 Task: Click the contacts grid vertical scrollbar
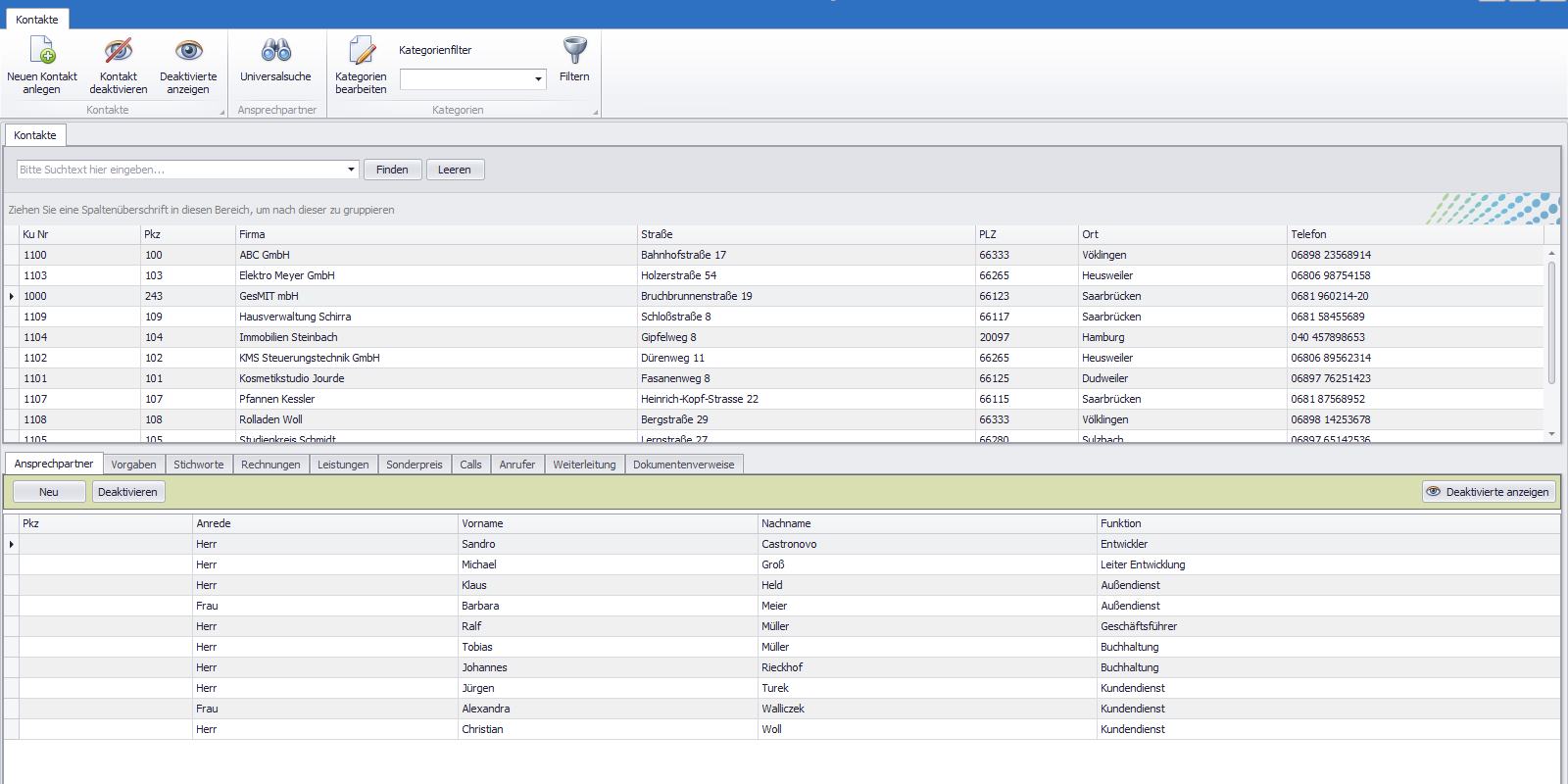(x=1551, y=323)
